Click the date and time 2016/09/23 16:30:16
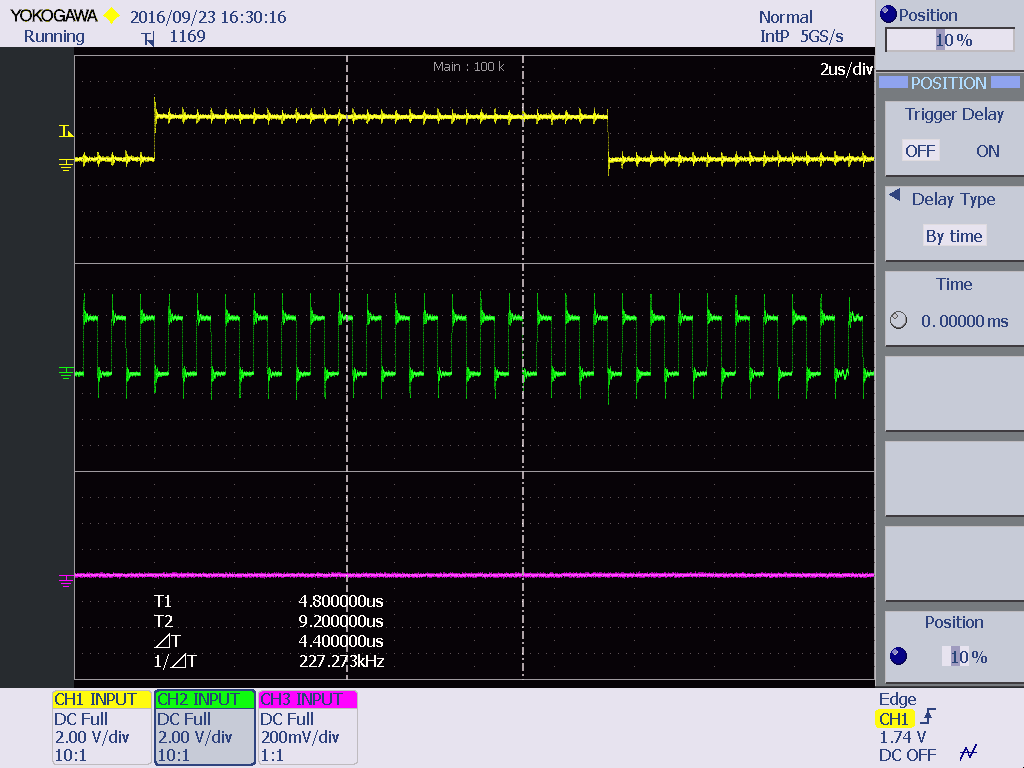Image resolution: width=1024 pixels, height=768 pixels. (208, 17)
